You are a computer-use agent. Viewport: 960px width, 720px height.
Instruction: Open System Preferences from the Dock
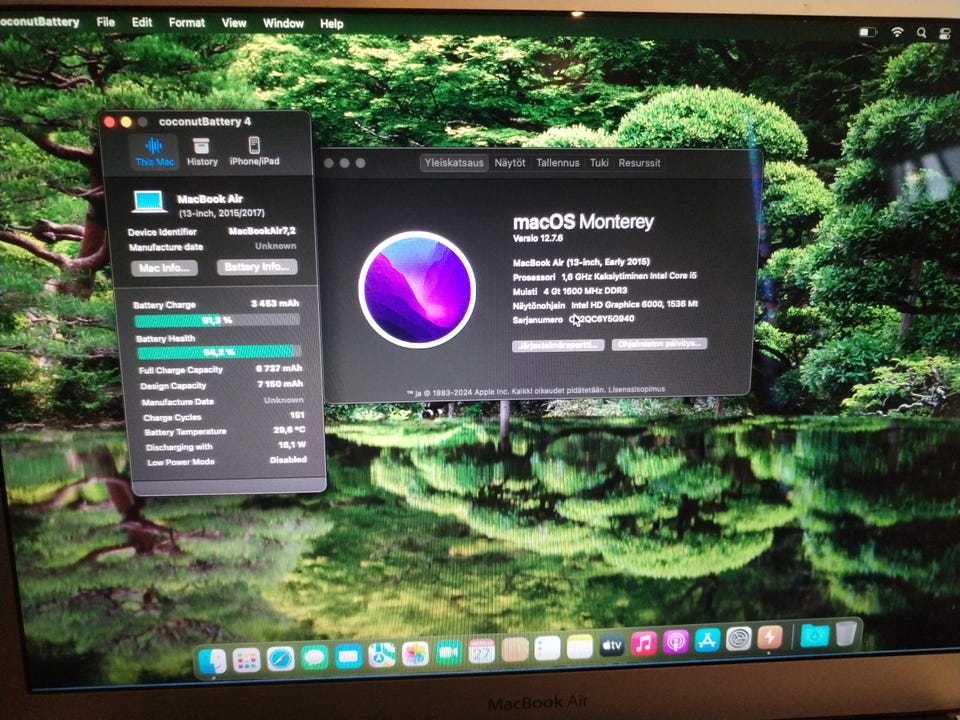click(739, 639)
